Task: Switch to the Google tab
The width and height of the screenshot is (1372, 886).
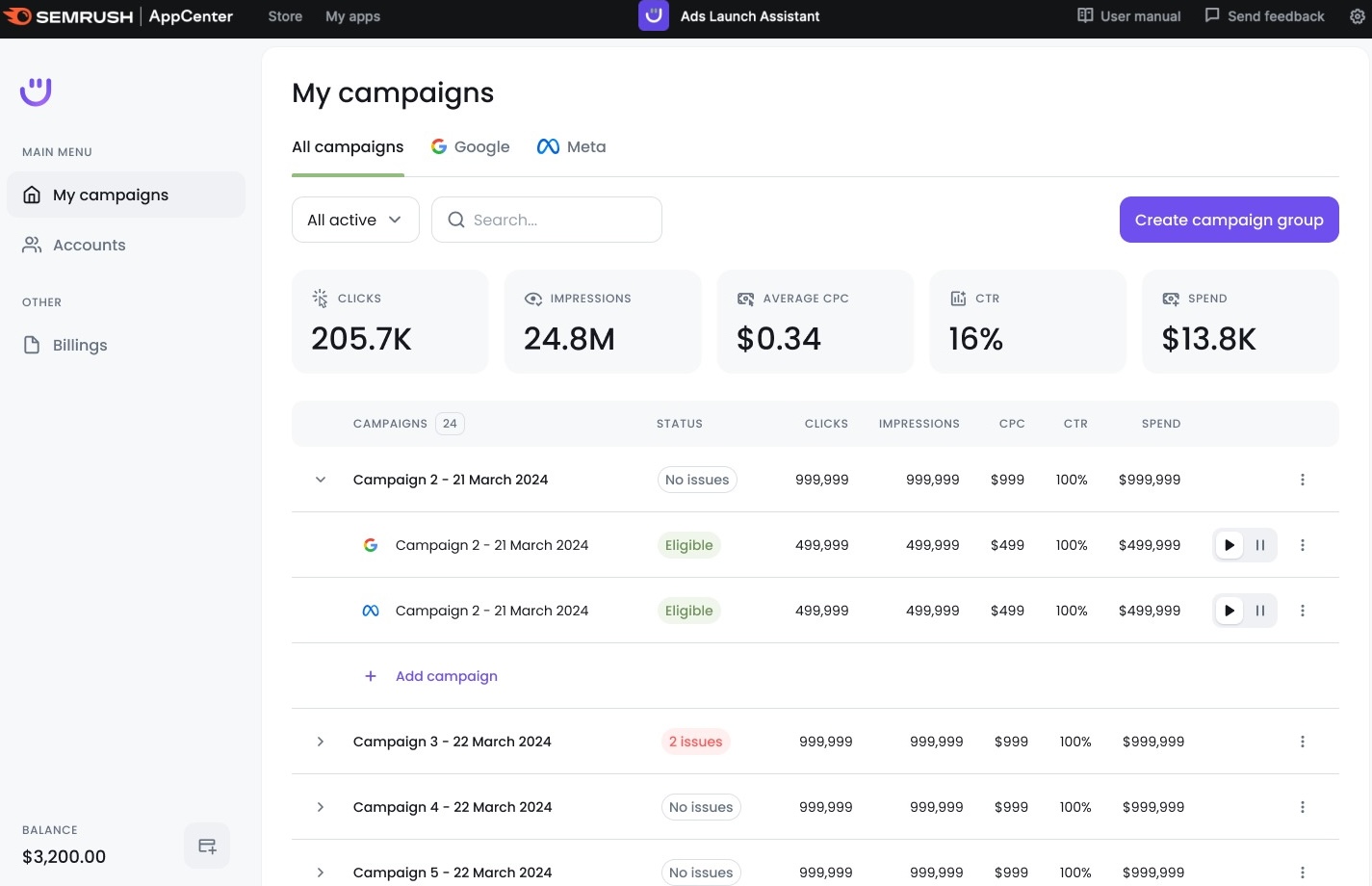Action: point(470,146)
